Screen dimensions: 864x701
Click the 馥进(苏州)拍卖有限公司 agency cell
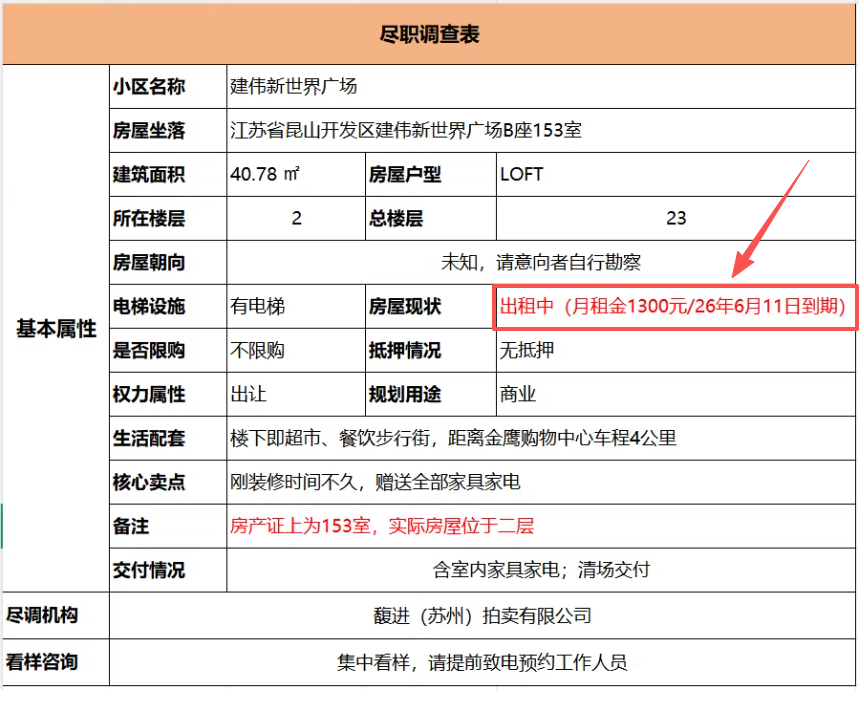[483, 615]
